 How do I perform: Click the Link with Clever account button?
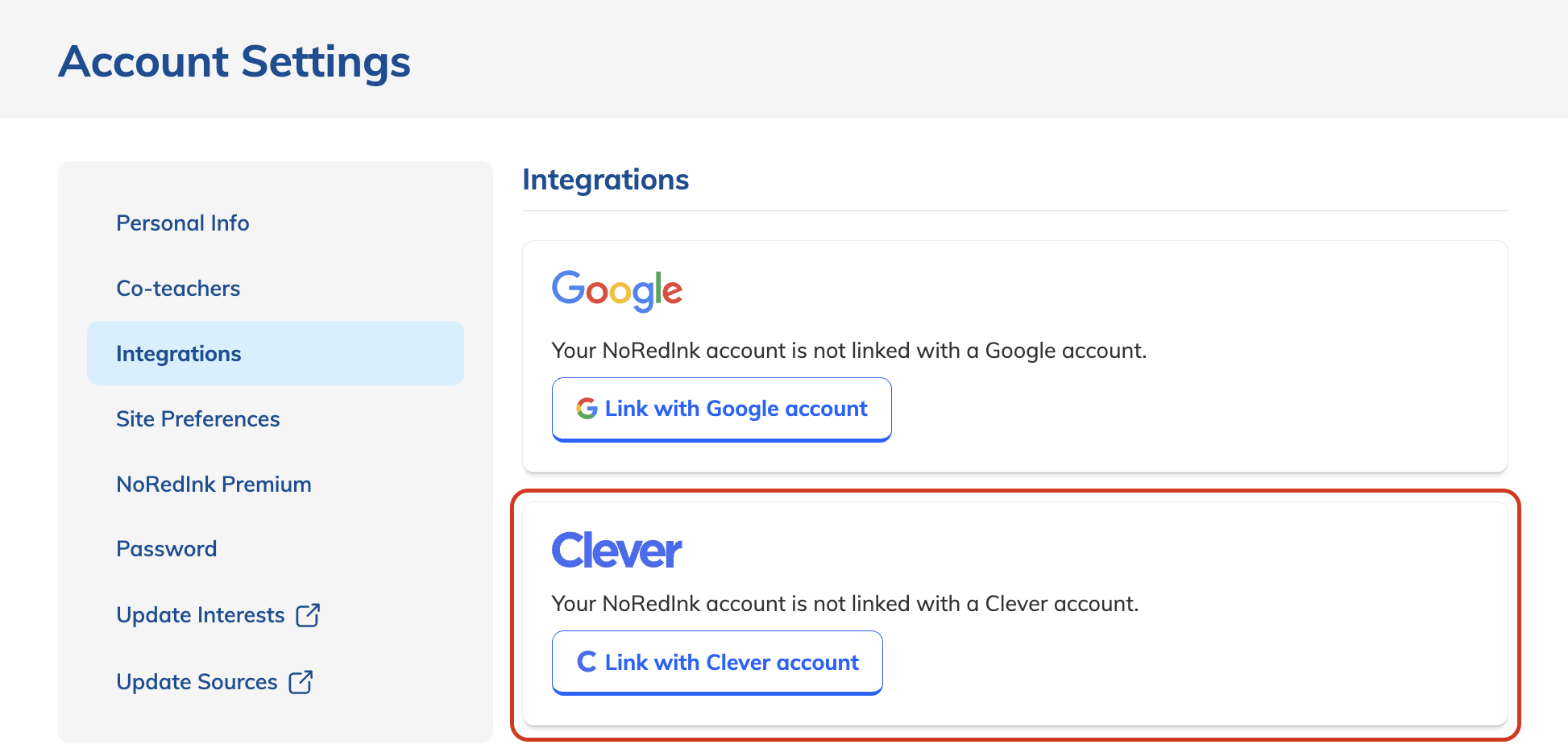tap(716, 662)
